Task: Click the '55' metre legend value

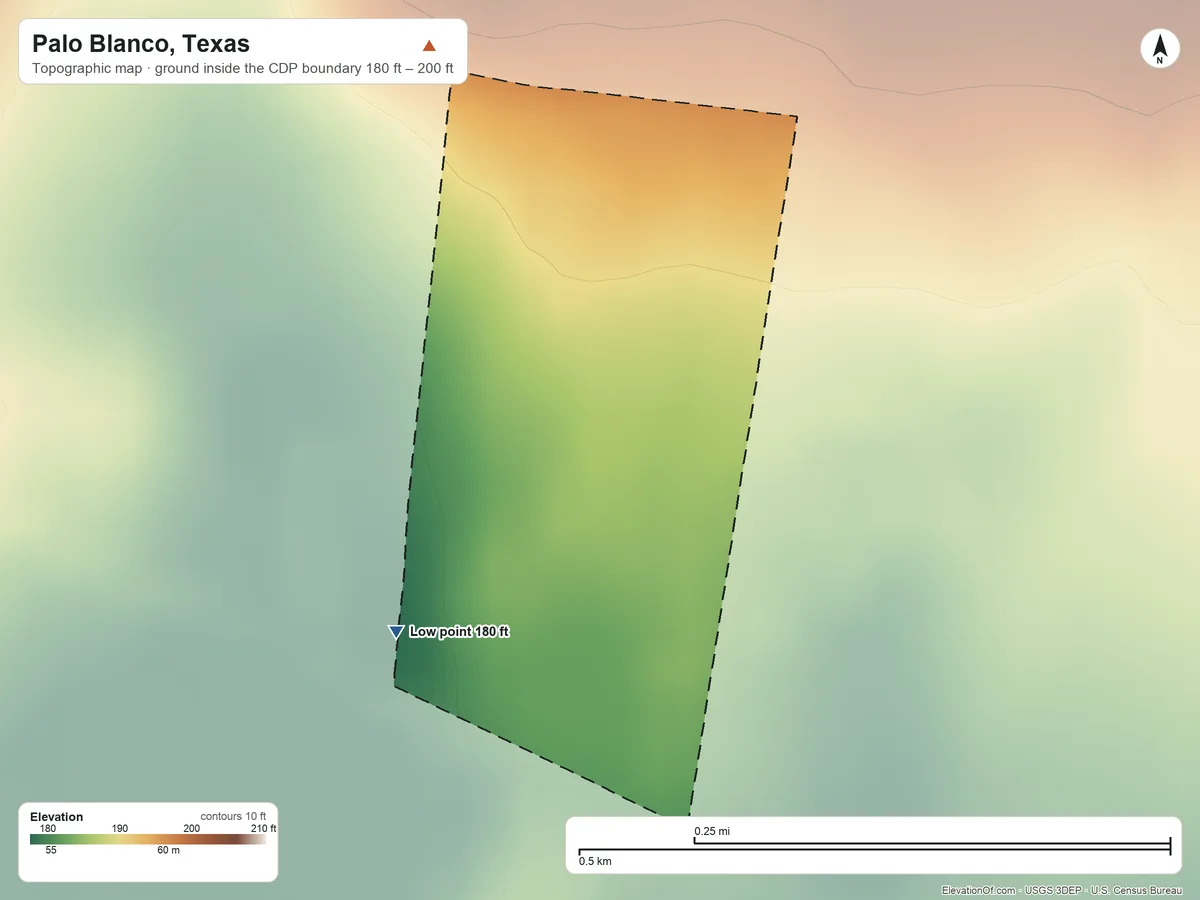Action: pos(51,850)
